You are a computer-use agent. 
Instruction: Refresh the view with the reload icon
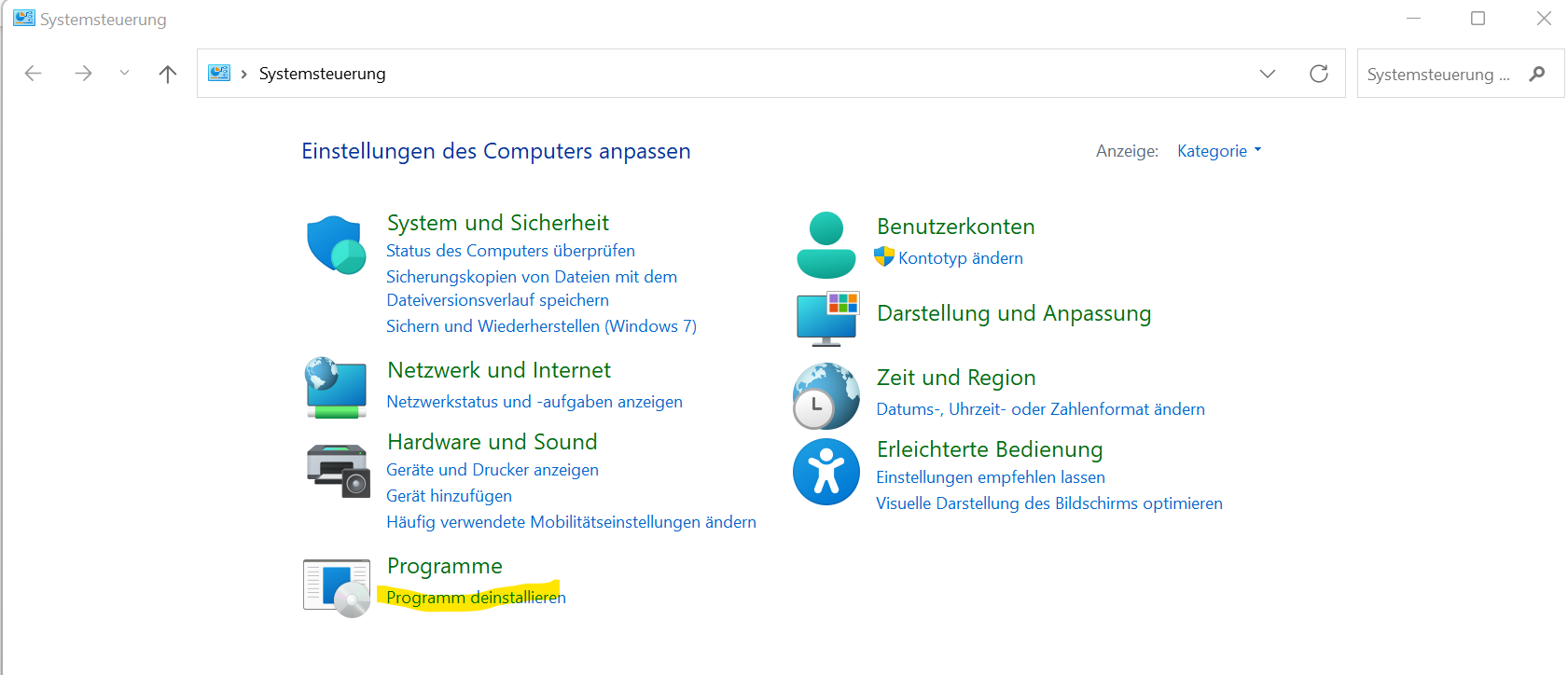1318,74
